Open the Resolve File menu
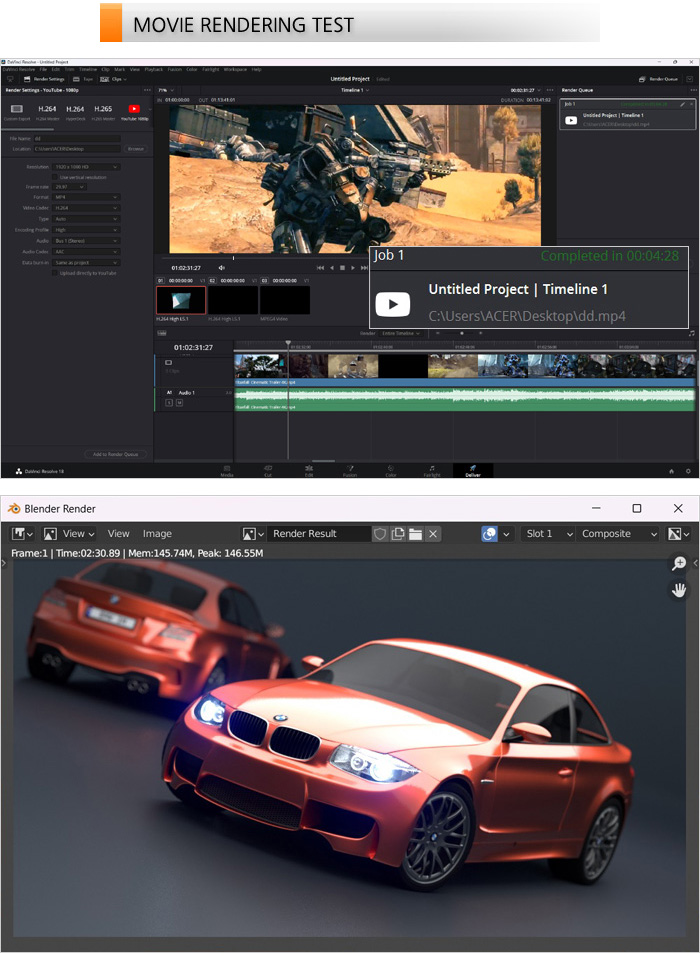Viewport: 700px width, 956px height. 43,70
